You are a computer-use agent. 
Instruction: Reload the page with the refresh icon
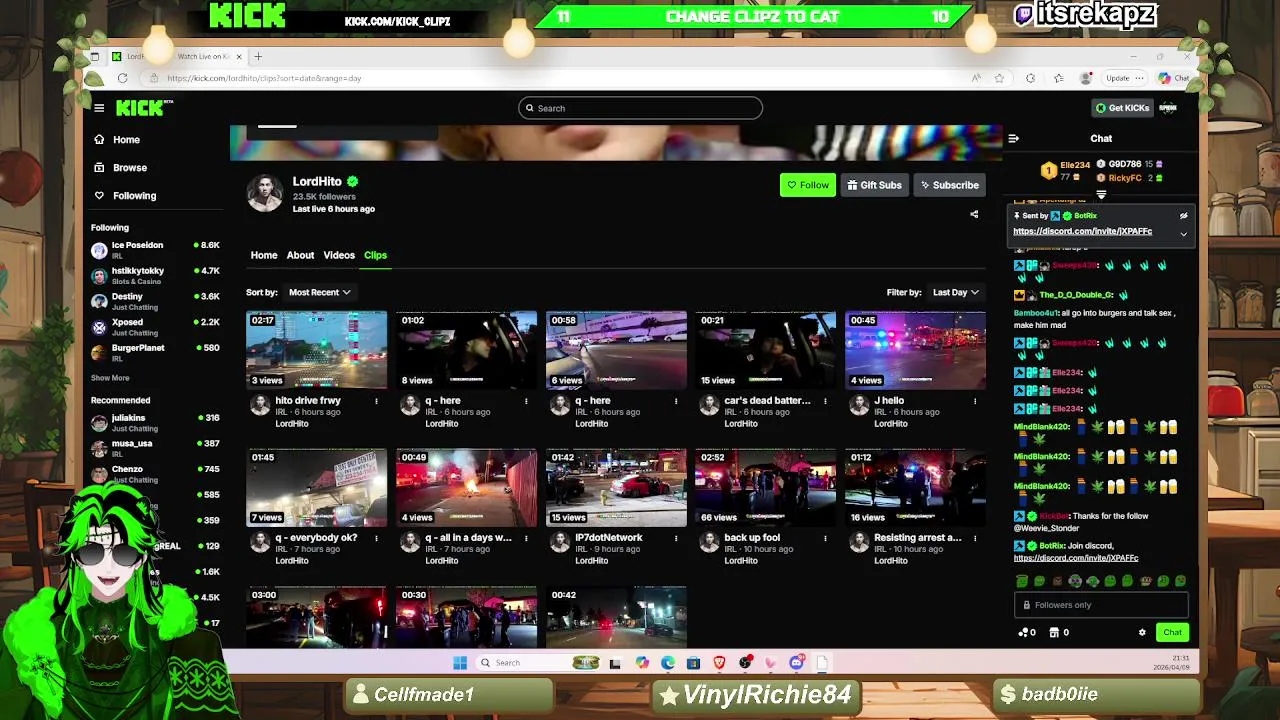122,78
